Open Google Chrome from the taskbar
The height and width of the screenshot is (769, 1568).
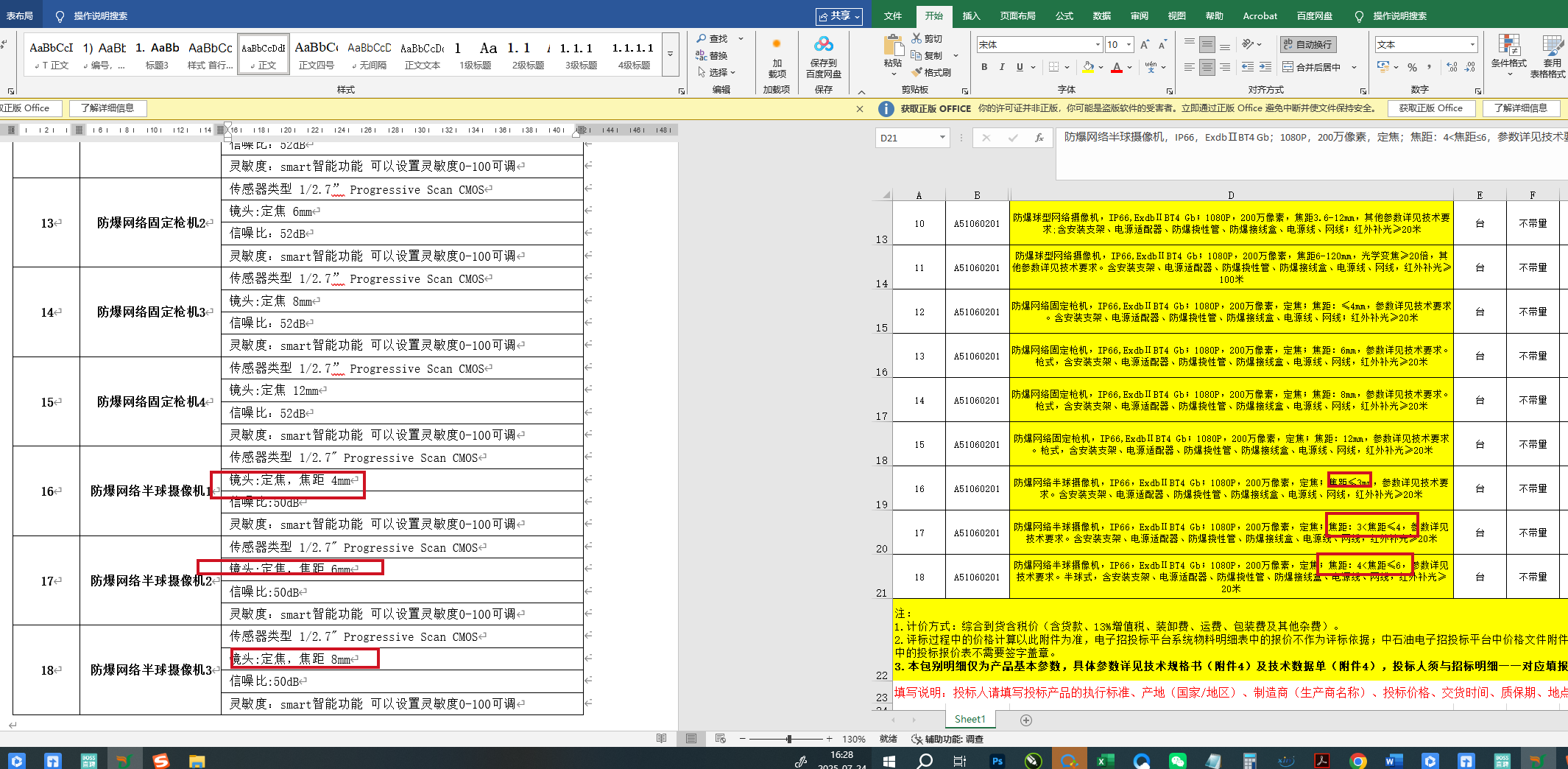(1358, 760)
